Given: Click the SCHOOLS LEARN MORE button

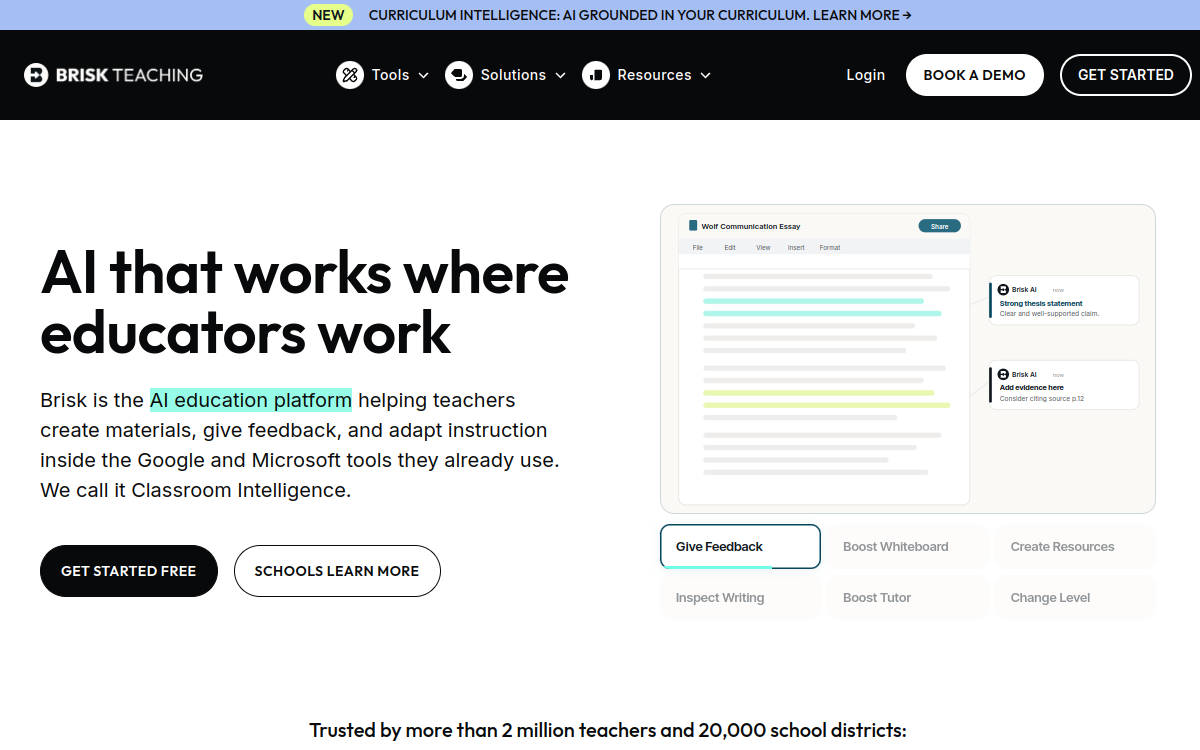Looking at the screenshot, I should coord(337,571).
